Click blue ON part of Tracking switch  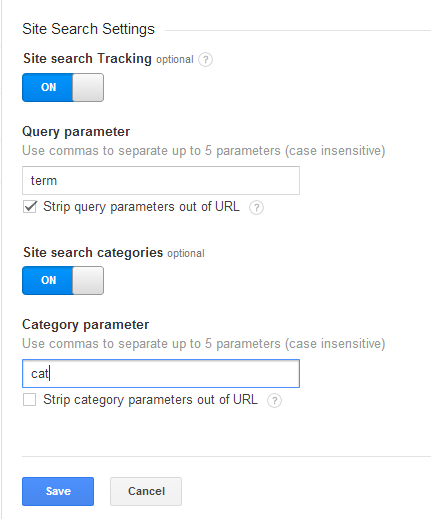pyautogui.click(x=48, y=87)
